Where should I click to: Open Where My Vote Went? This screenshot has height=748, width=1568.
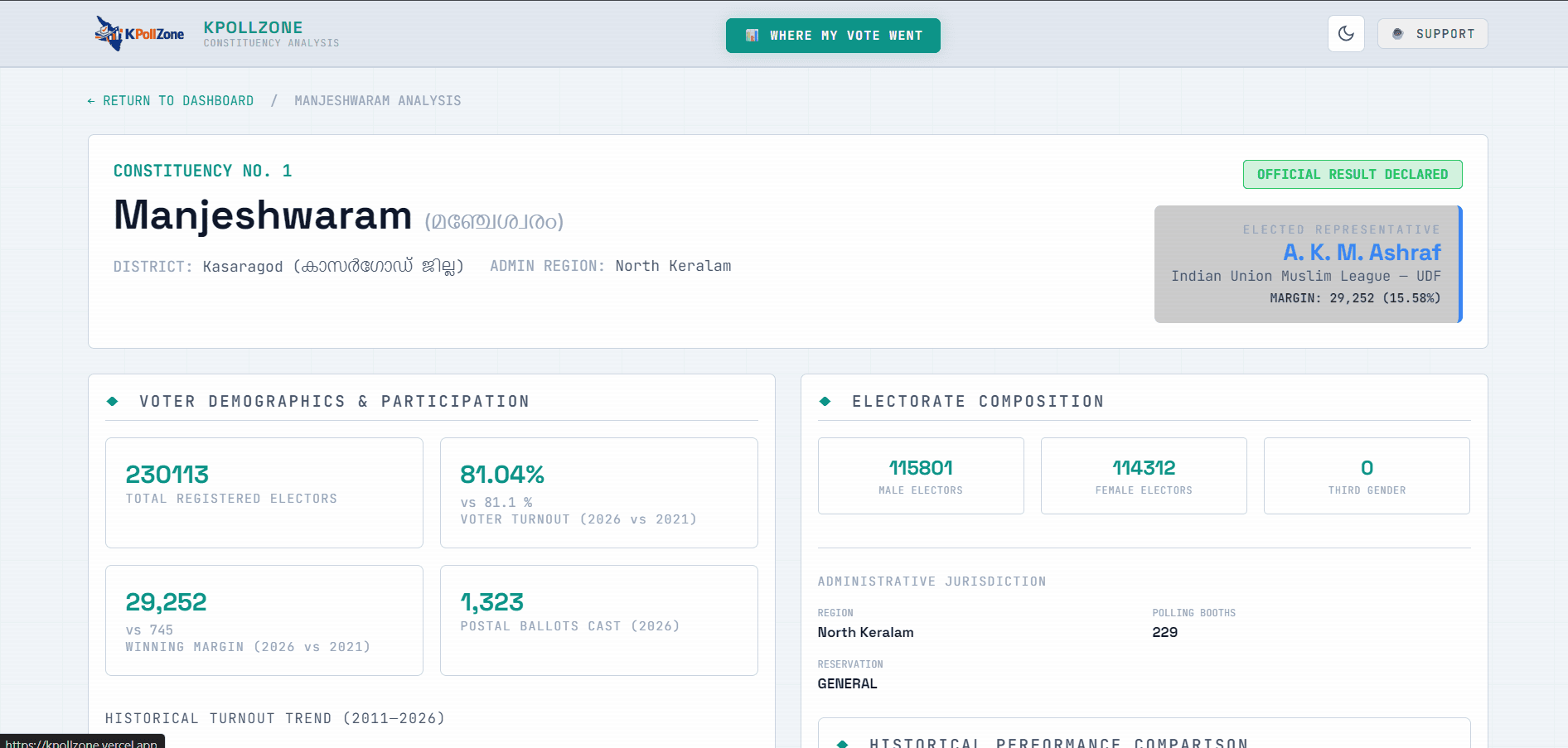click(x=833, y=36)
